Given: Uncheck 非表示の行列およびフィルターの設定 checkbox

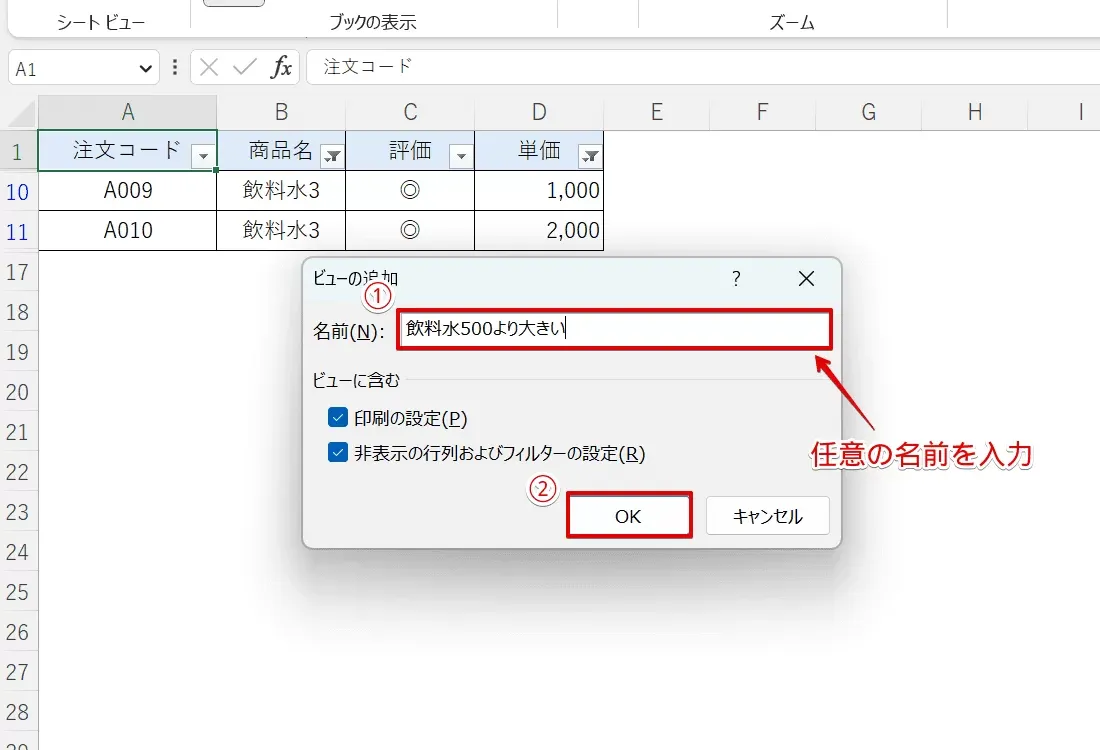Looking at the screenshot, I should click(x=337, y=452).
